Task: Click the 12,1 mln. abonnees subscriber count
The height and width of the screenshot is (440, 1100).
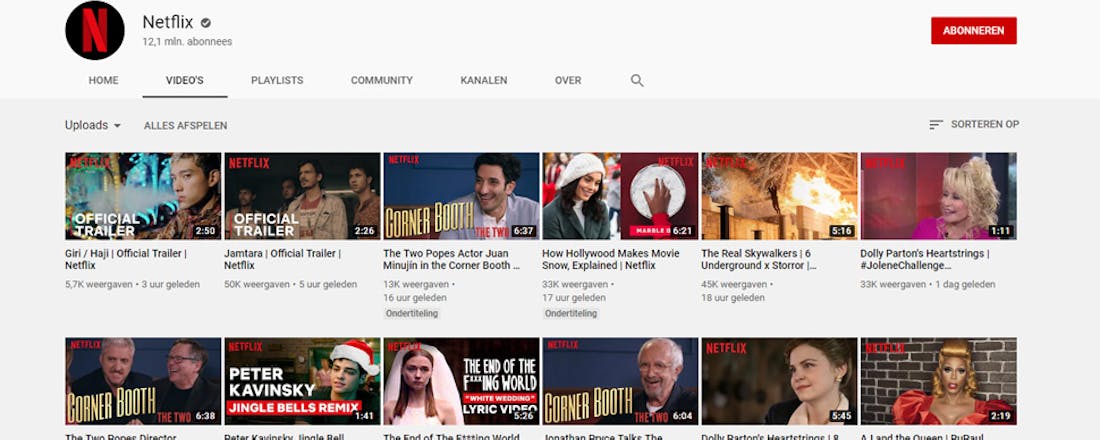Action: pyautogui.click(x=187, y=42)
